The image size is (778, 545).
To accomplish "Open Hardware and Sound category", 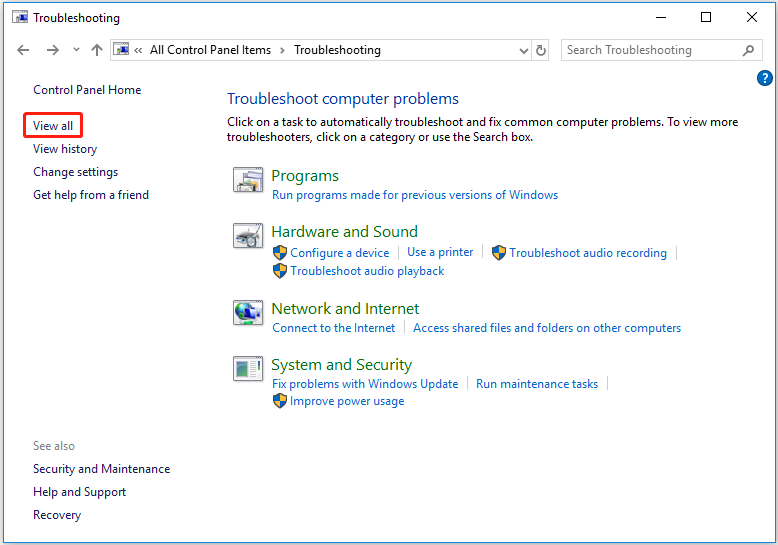I will [x=344, y=231].
